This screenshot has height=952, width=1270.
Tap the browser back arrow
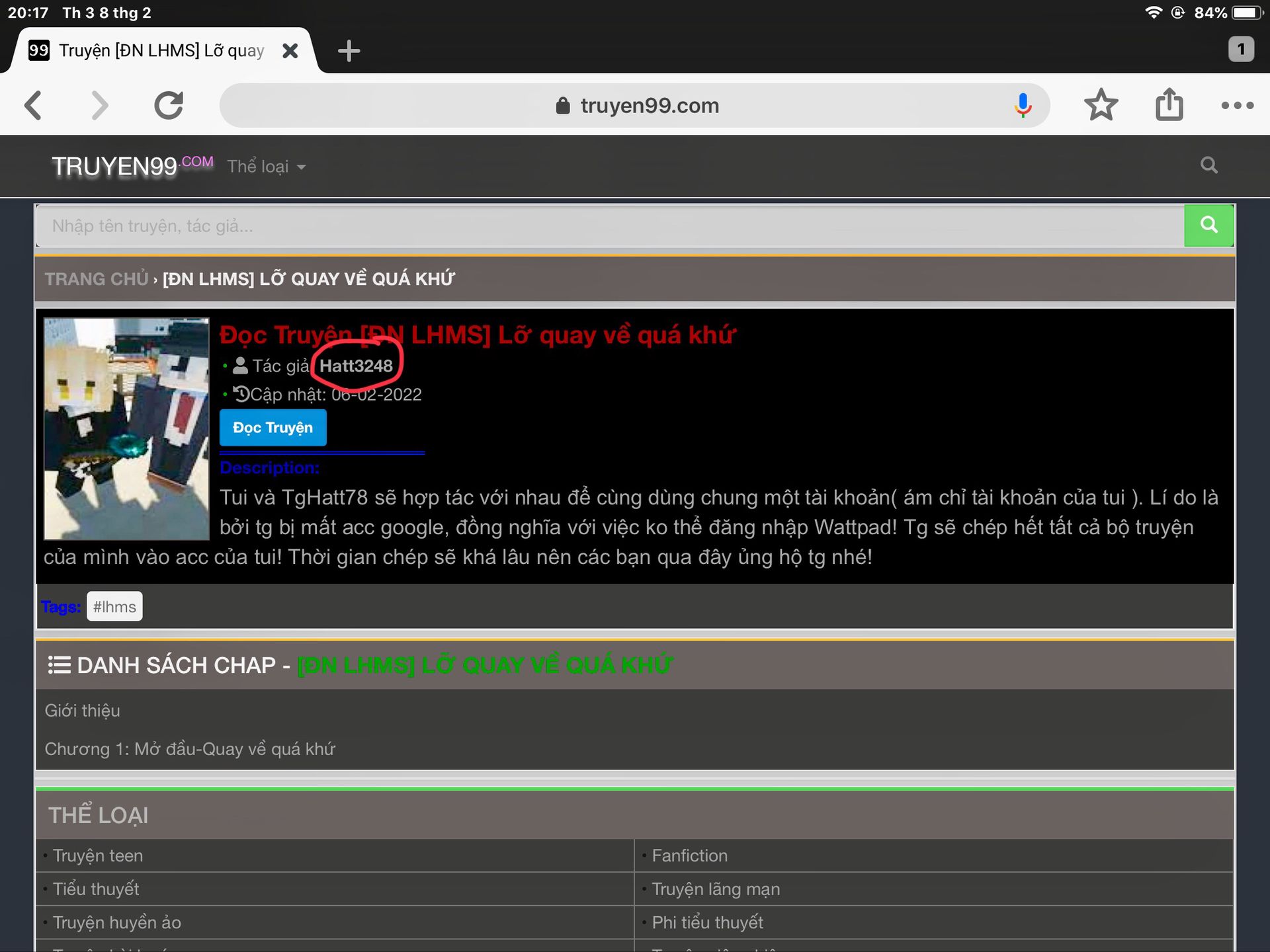coord(34,106)
